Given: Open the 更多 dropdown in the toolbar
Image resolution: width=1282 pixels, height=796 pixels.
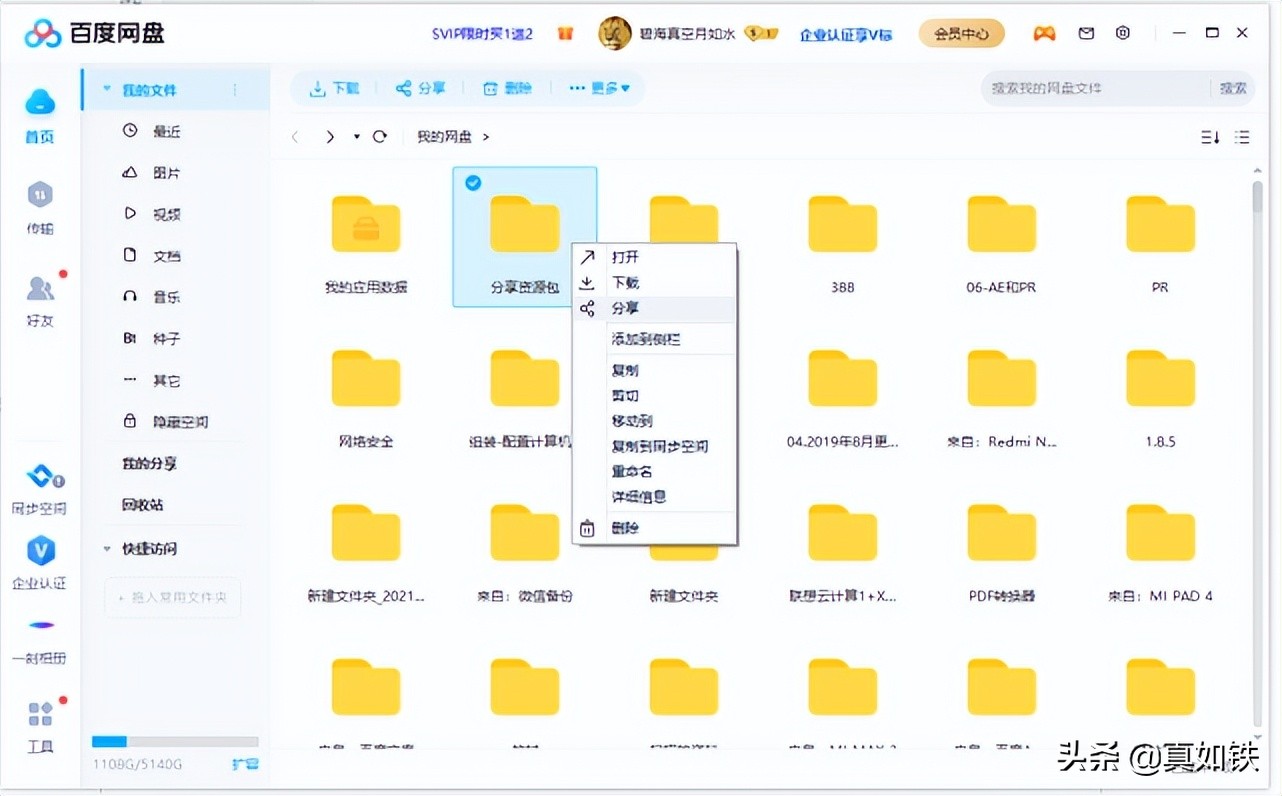Looking at the screenshot, I should (x=598, y=88).
